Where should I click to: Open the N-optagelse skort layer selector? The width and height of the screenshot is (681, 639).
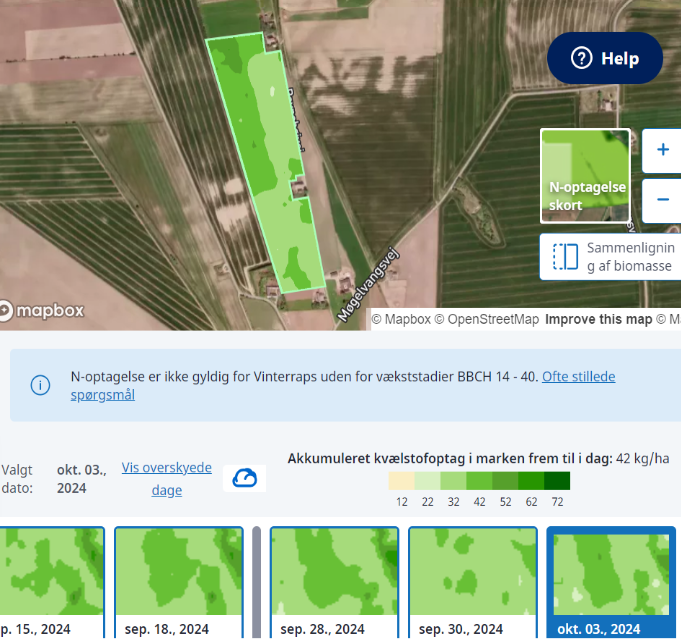pyautogui.click(x=585, y=175)
